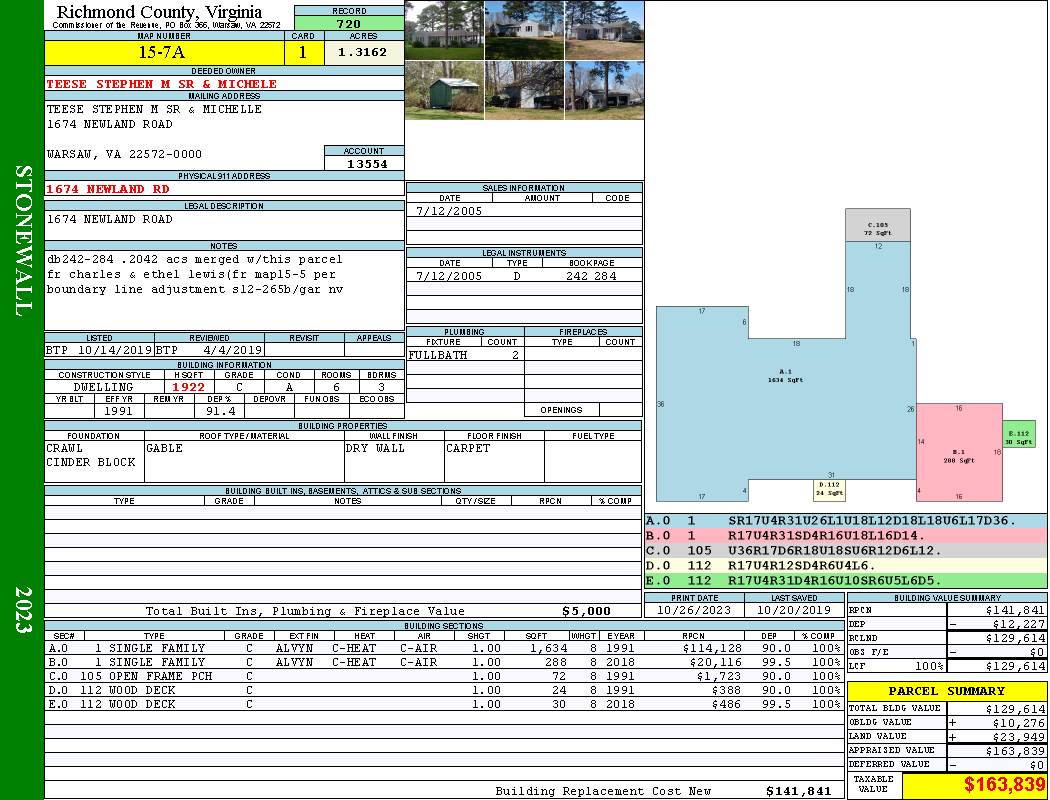Click the LAND VALUE $23,949
This screenshot has width=1050, height=800.
pos(1019,736)
